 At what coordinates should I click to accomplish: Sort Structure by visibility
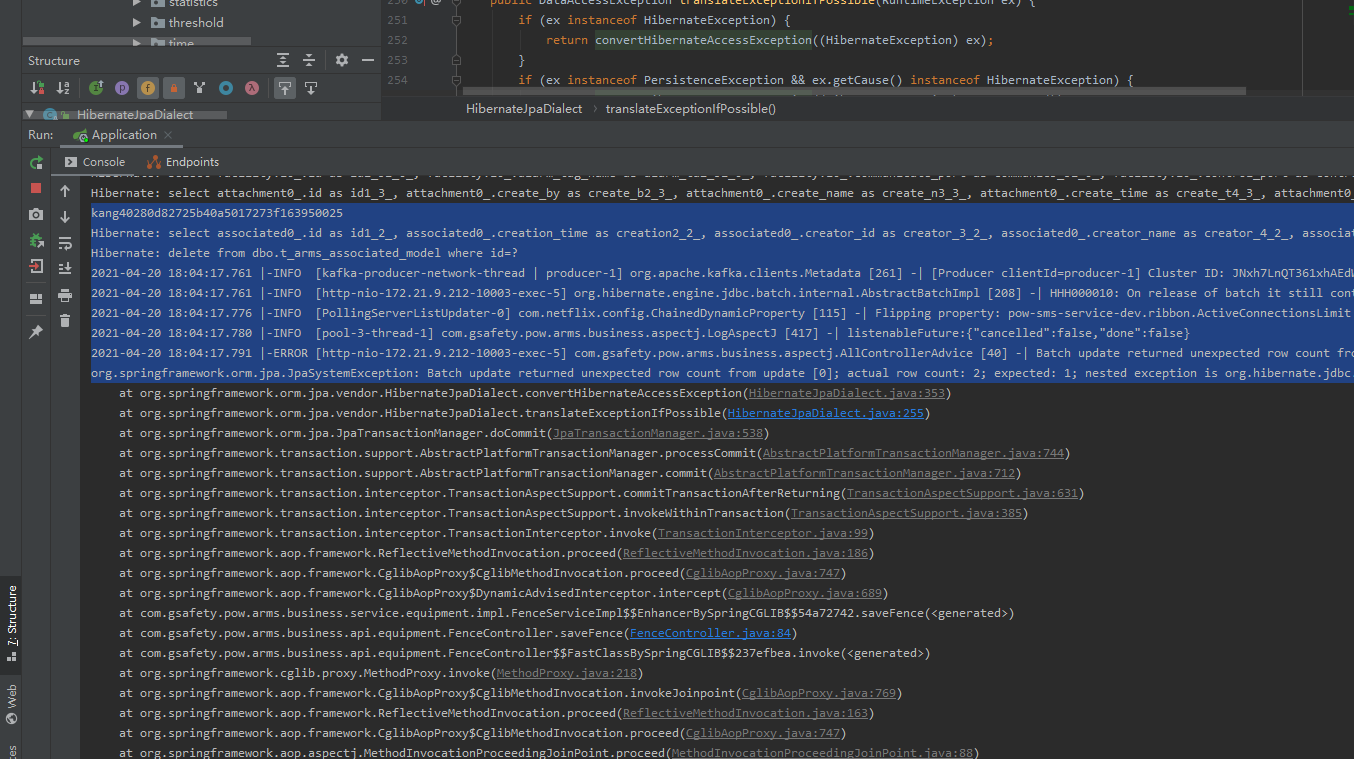[38, 88]
